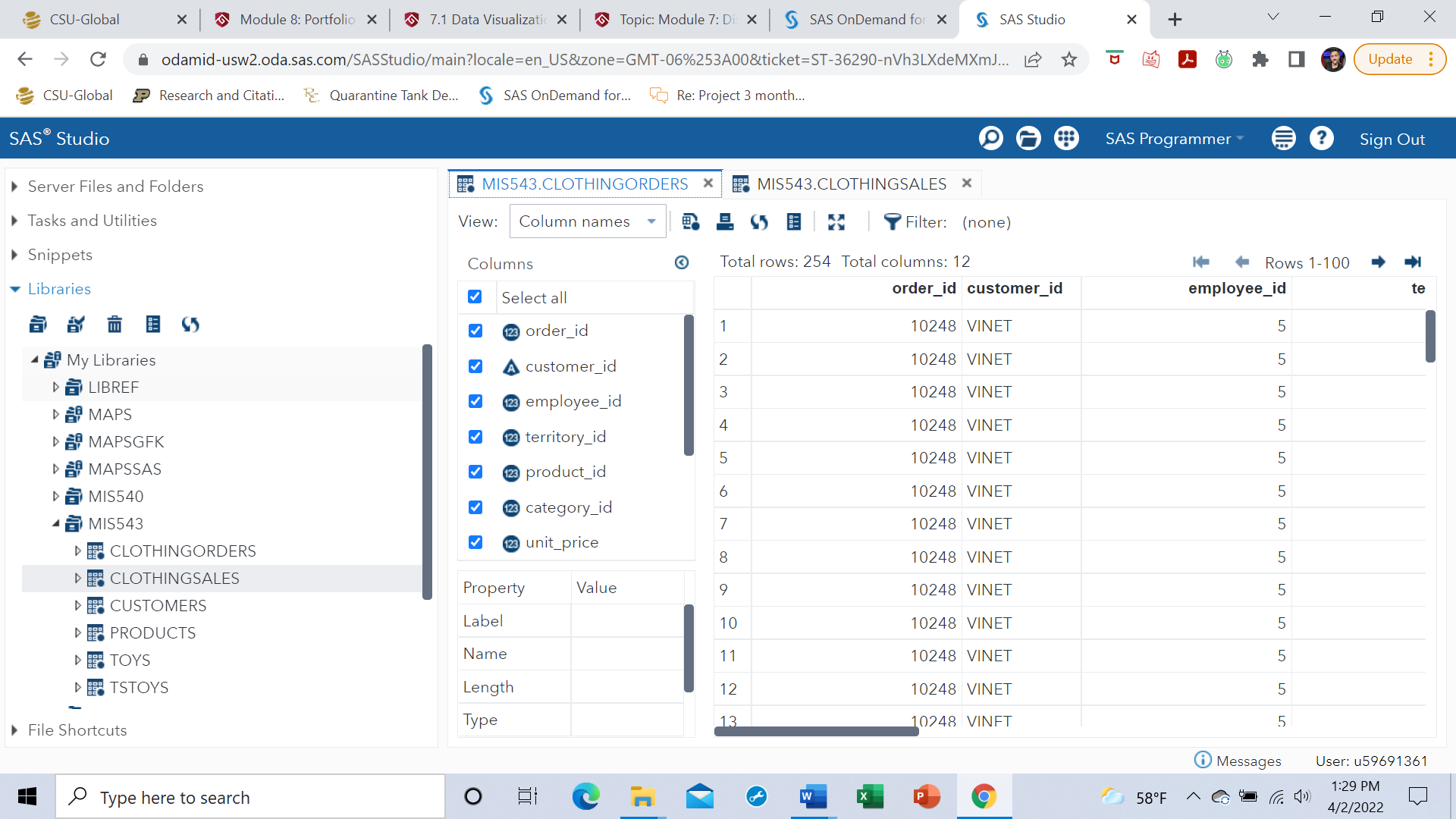This screenshot has width=1456, height=819.
Task: Open the Filter tool for the table
Action: tap(893, 221)
